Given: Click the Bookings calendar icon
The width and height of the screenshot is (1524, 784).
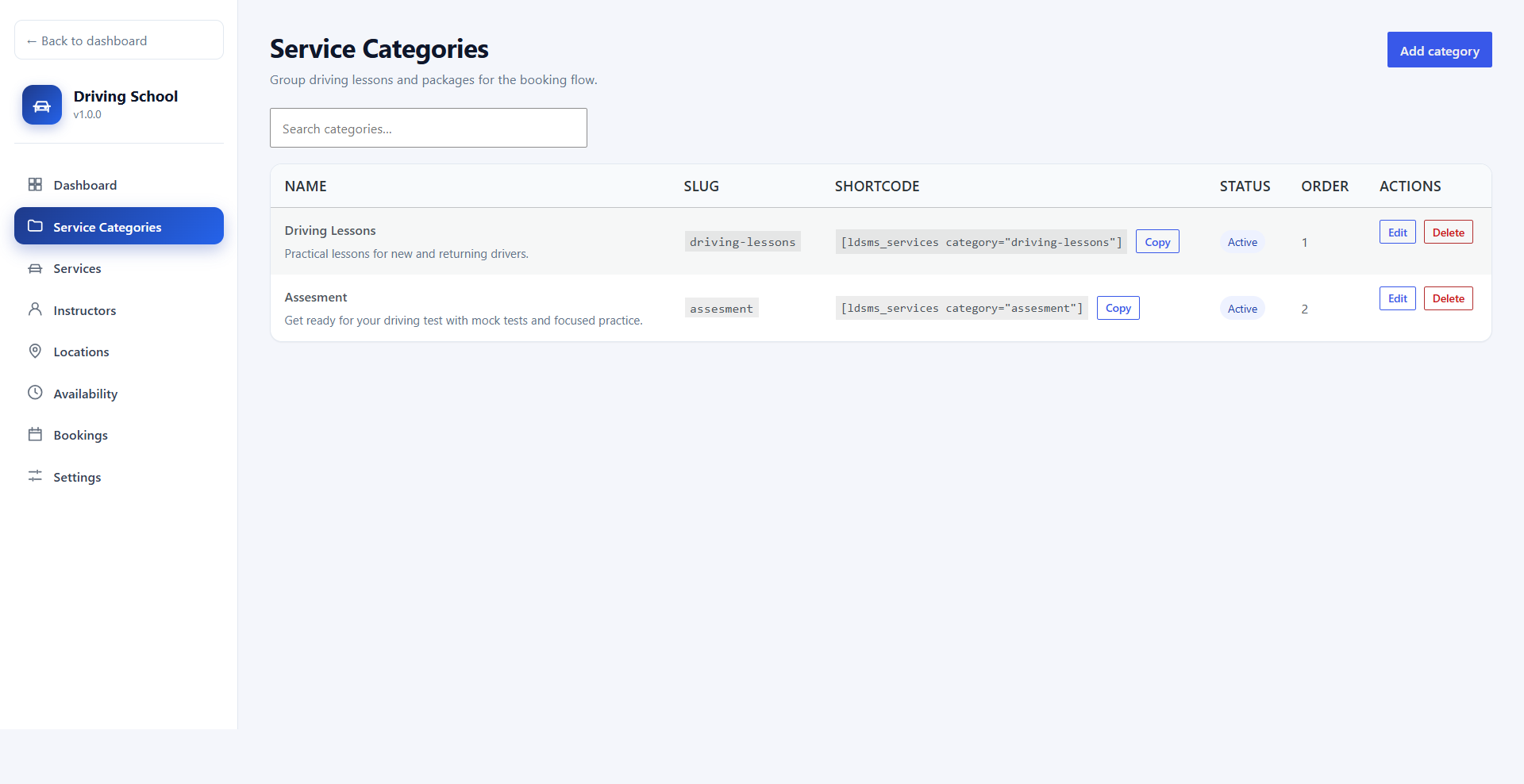Looking at the screenshot, I should (x=35, y=434).
